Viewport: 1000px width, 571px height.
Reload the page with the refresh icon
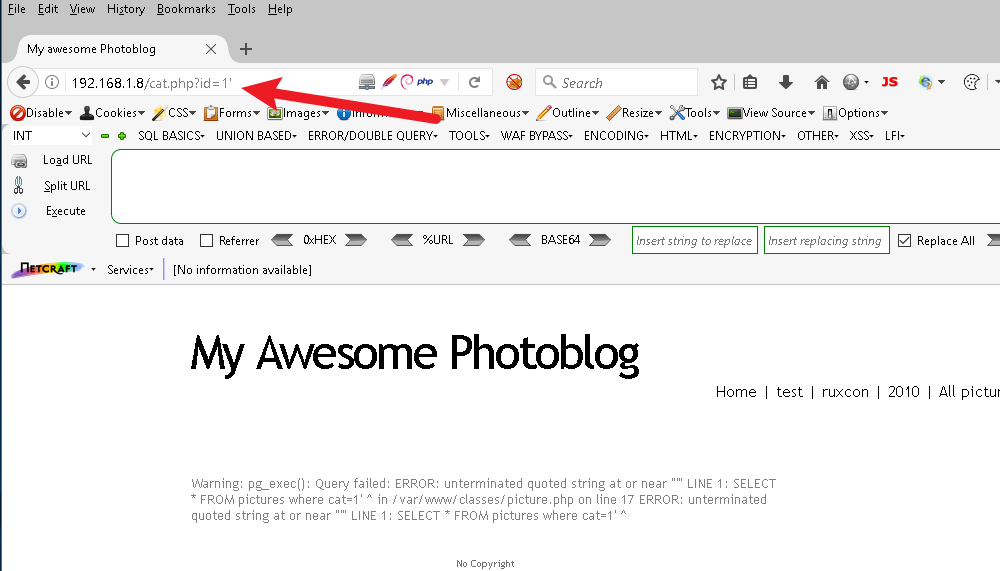475,83
